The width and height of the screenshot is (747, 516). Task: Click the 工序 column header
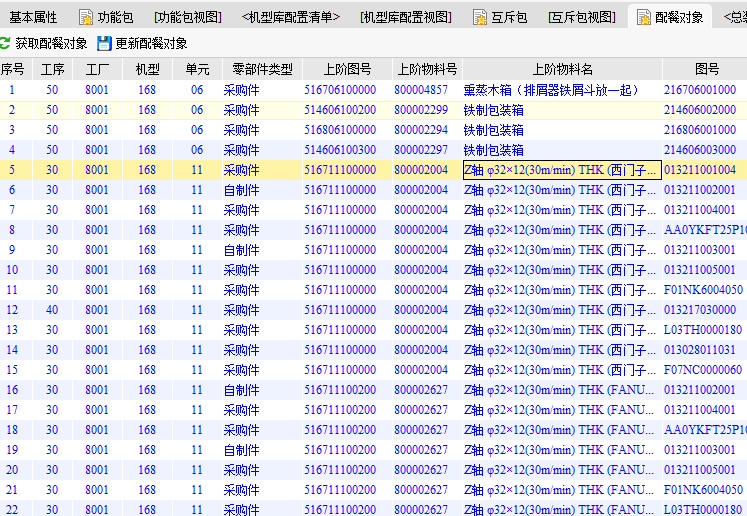52,69
